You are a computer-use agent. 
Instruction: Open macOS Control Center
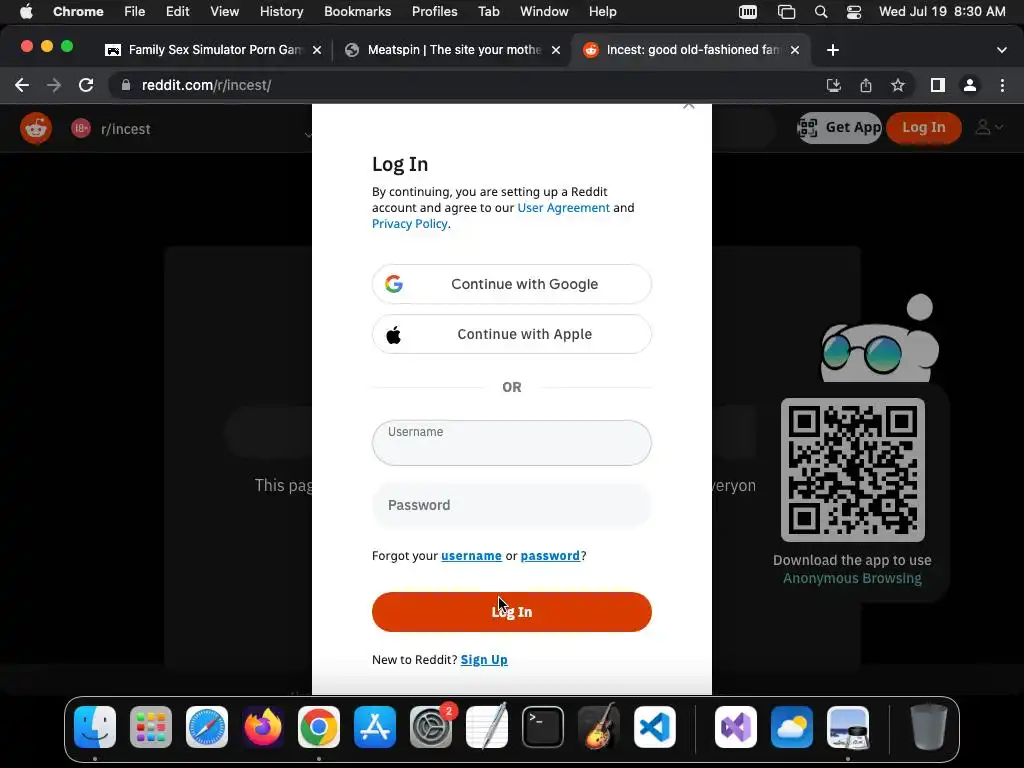pyautogui.click(x=854, y=12)
